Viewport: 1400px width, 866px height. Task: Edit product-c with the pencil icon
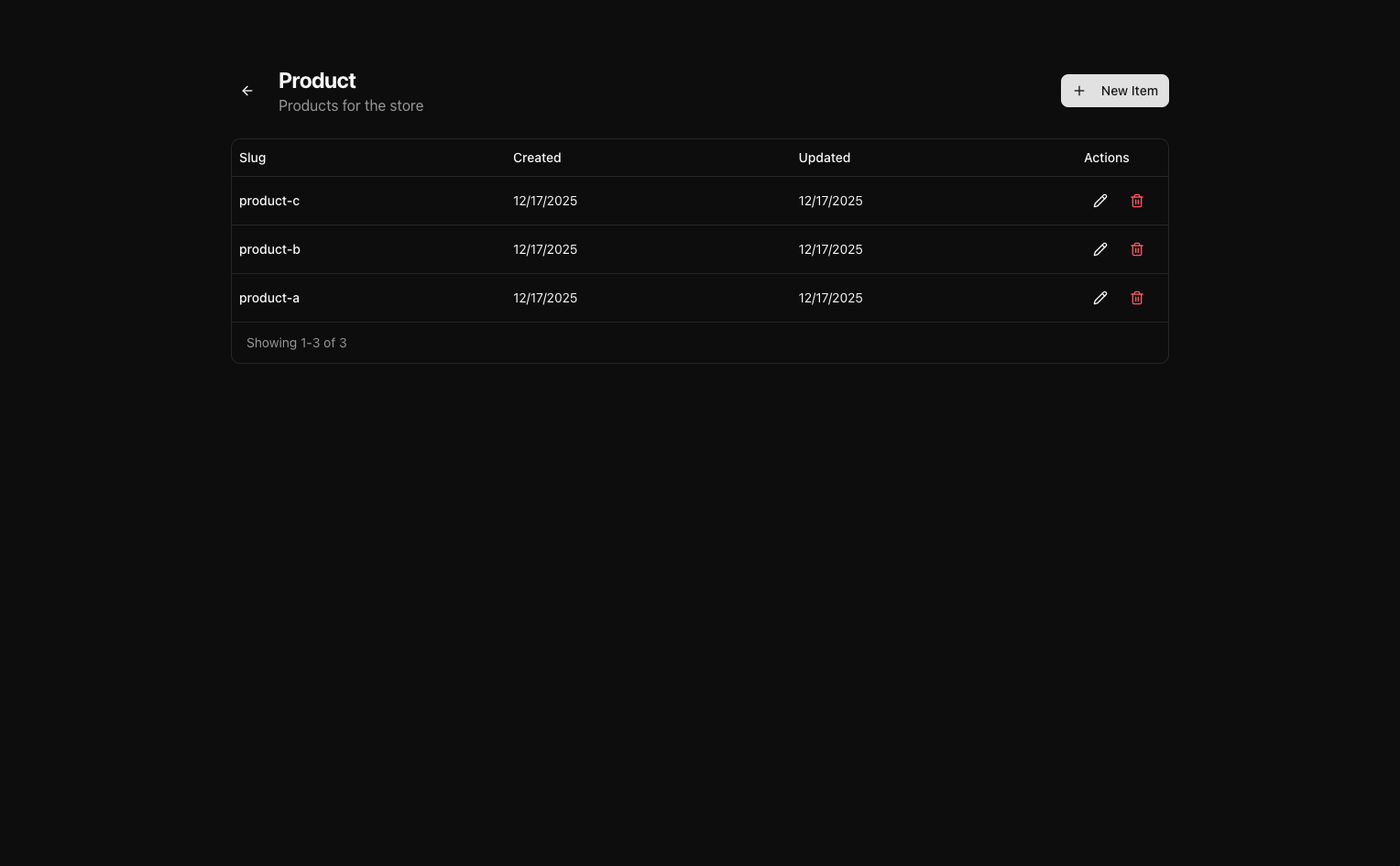[1099, 201]
